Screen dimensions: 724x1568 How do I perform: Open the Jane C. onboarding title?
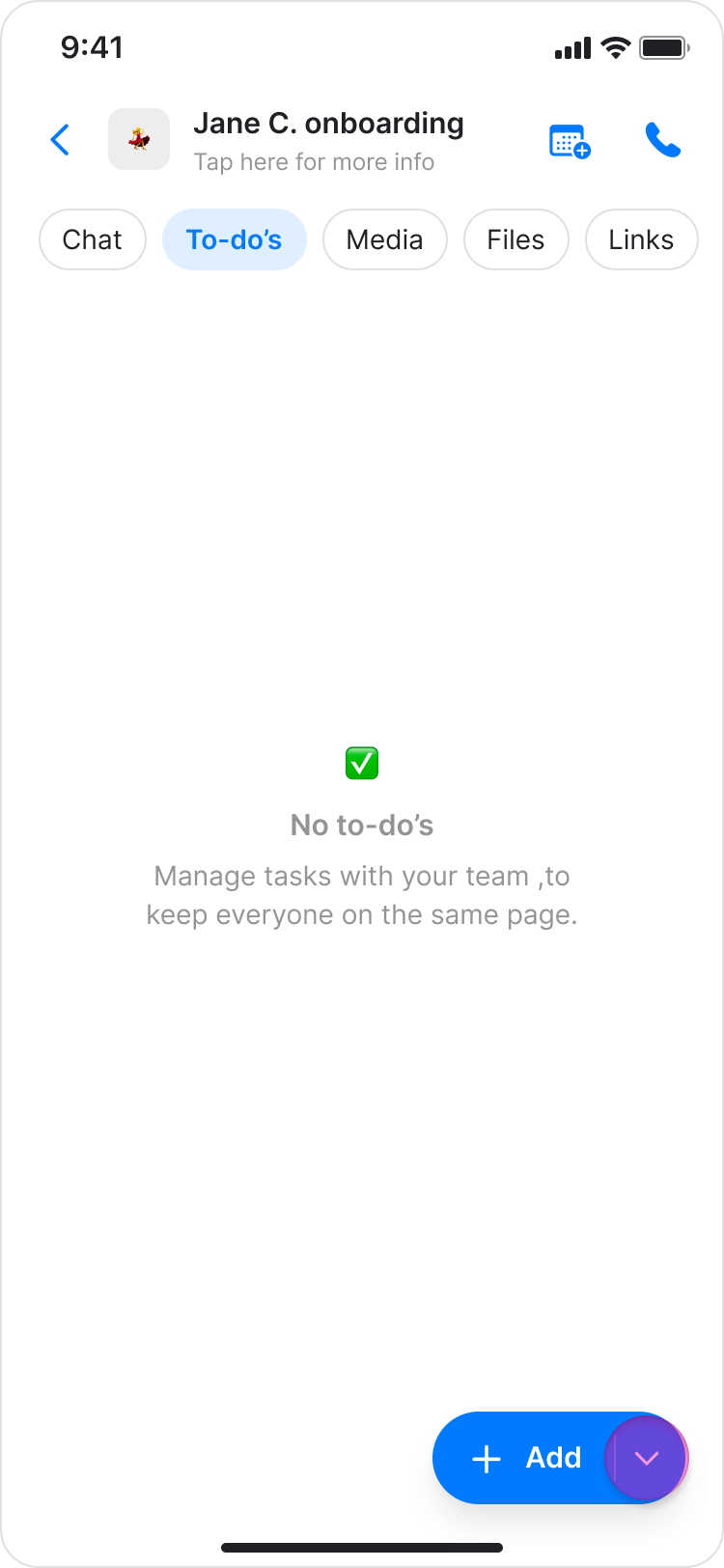tap(328, 124)
